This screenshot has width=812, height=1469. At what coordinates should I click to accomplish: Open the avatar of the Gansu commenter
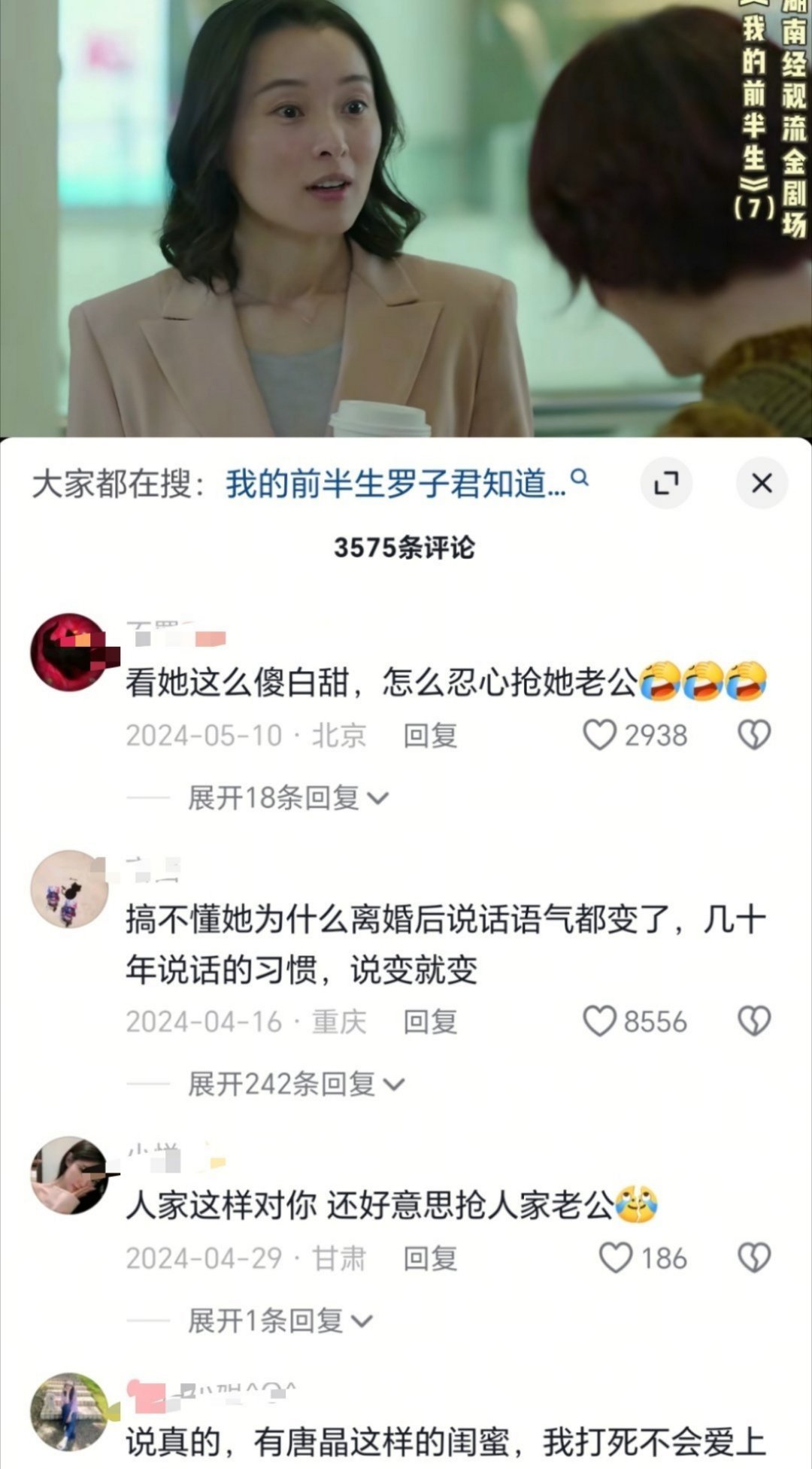click(69, 1175)
